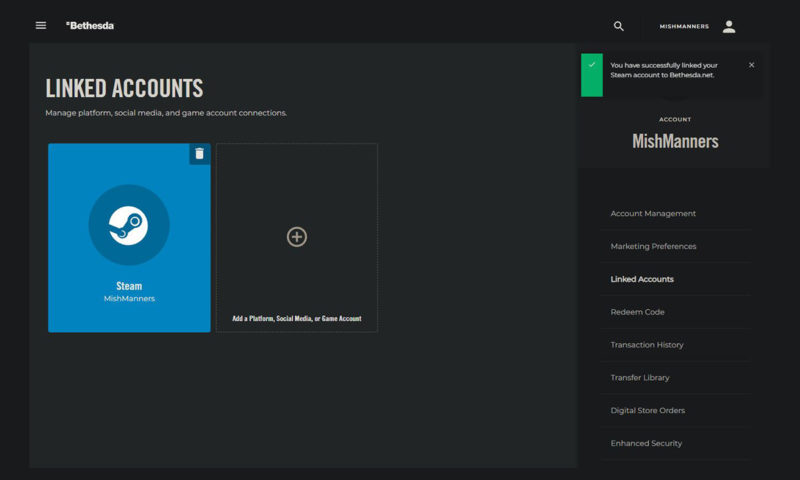Open the search magnifier icon

pyautogui.click(x=618, y=26)
